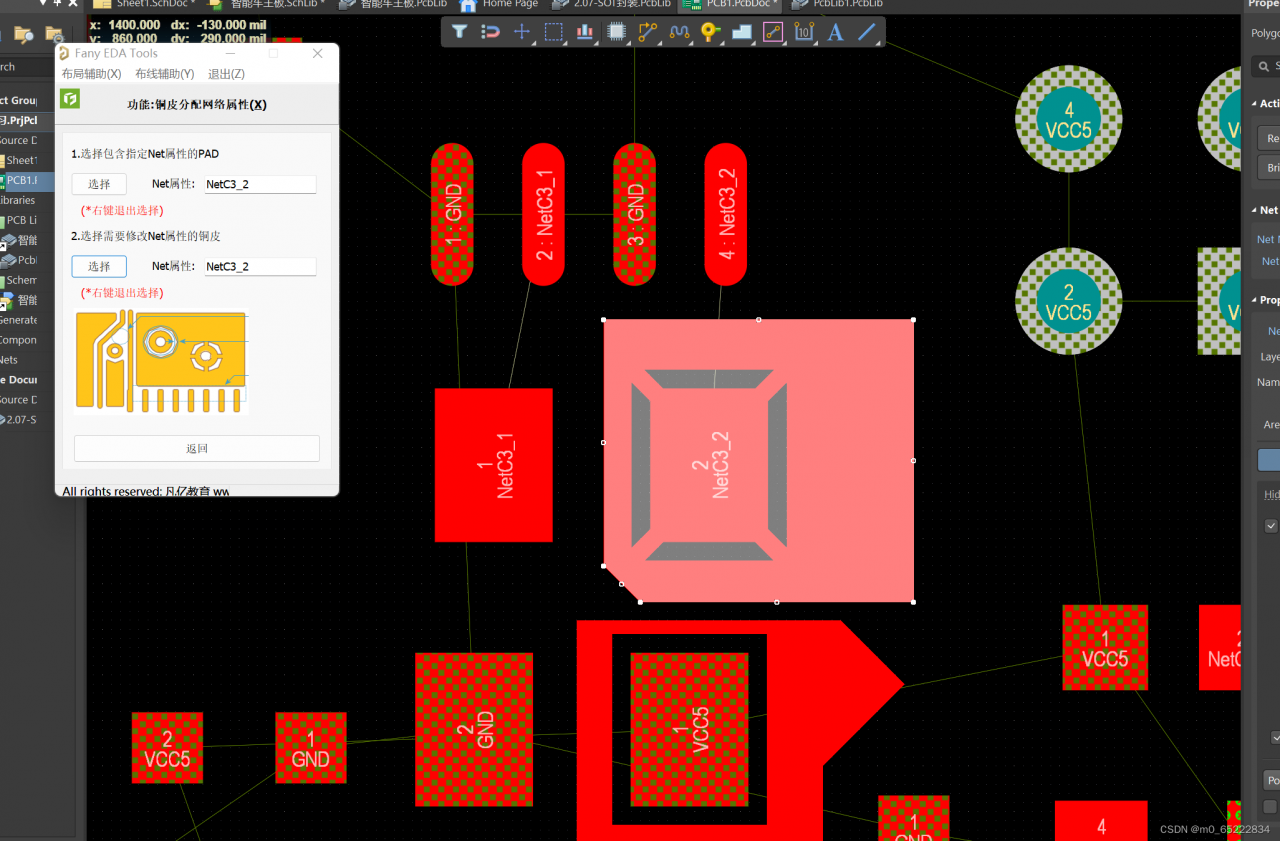Click 选择 button for copper selection
Screen dimensions: 1280x841
coord(99,266)
